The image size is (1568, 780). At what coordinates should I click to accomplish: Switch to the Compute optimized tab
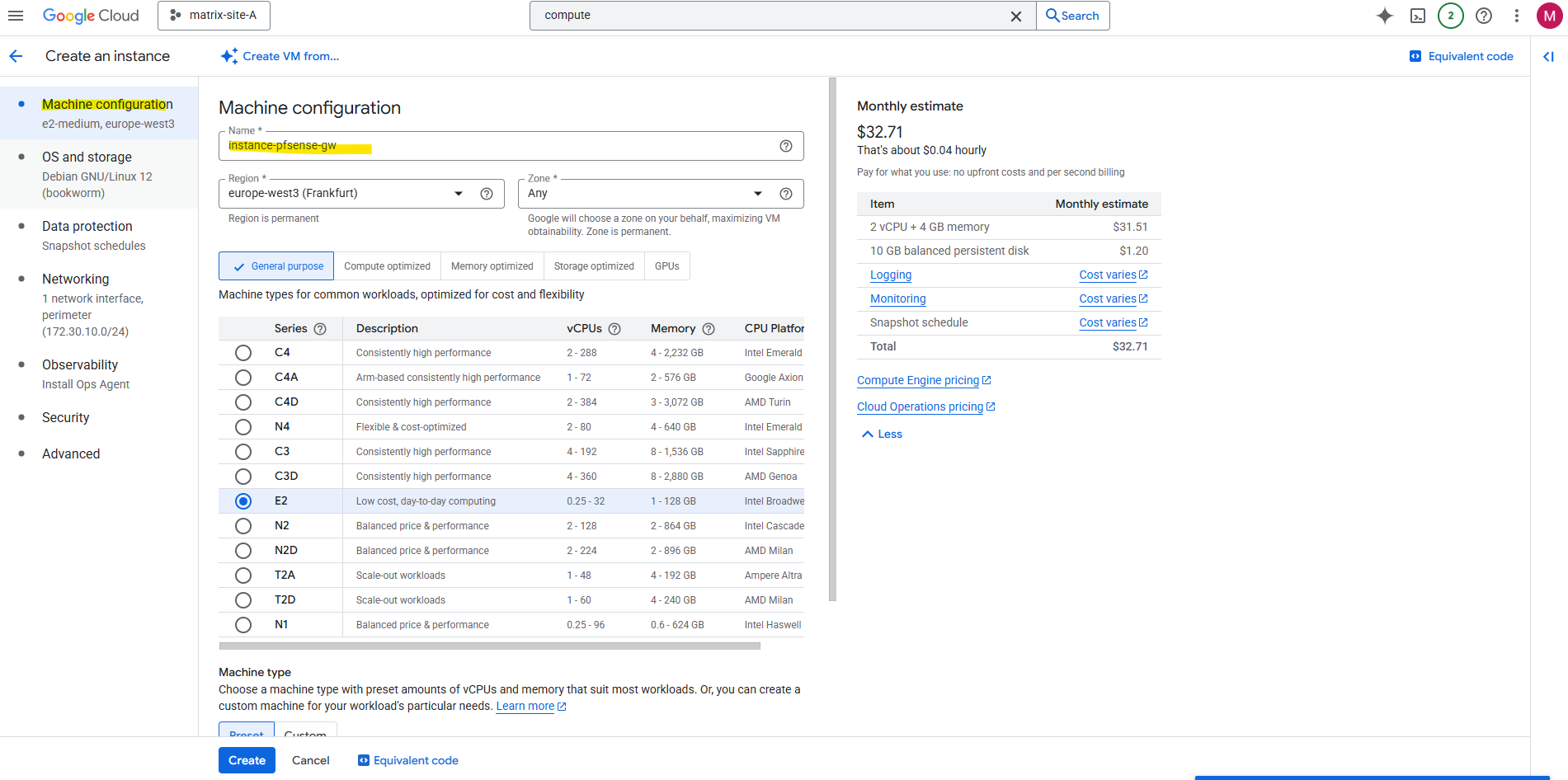click(x=387, y=266)
